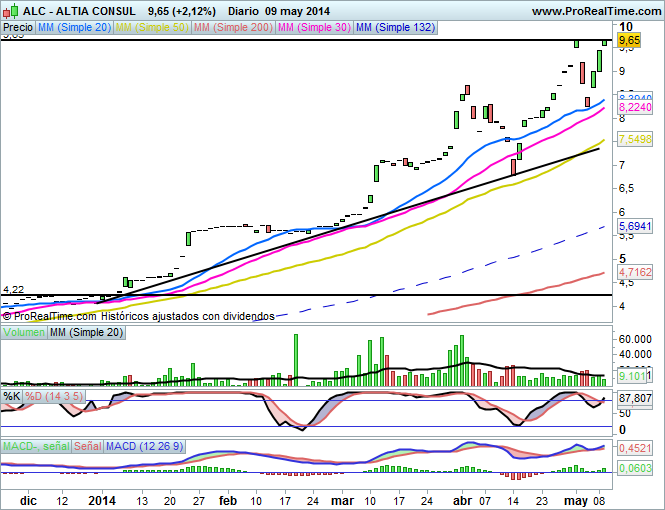
Task: Open the volume MM (Simple 20) label
Action: click(x=84, y=332)
